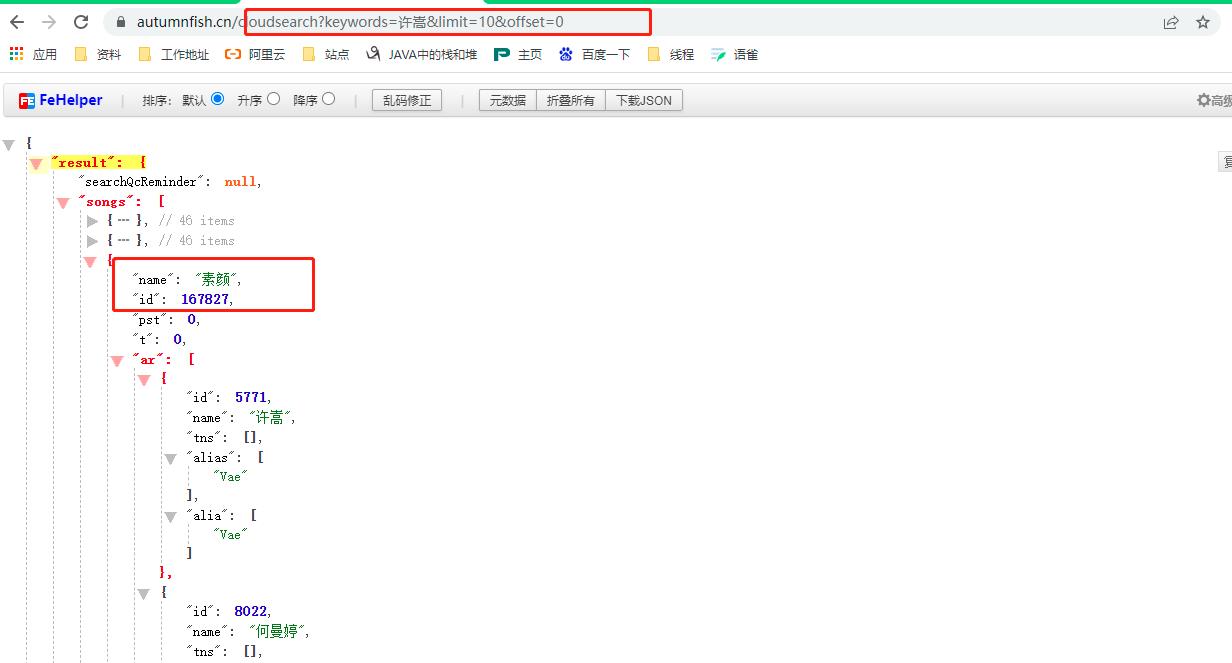1232x663 pixels.
Task: Click 乱码修正 button
Action: 407,100
